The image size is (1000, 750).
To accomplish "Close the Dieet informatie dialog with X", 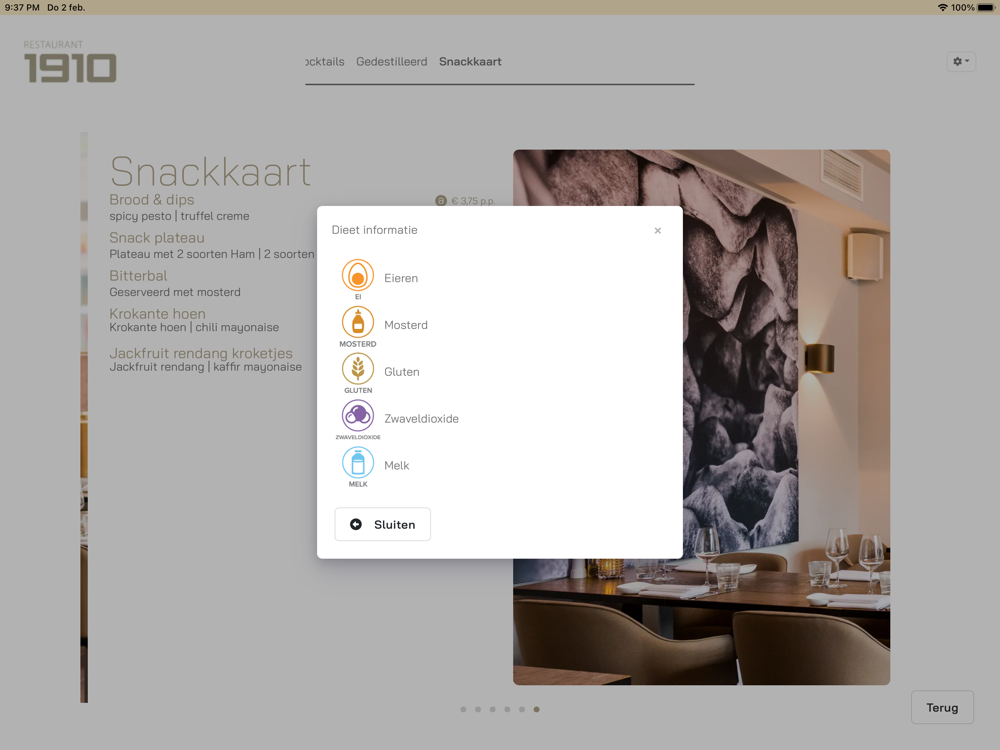I will coord(658,231).
